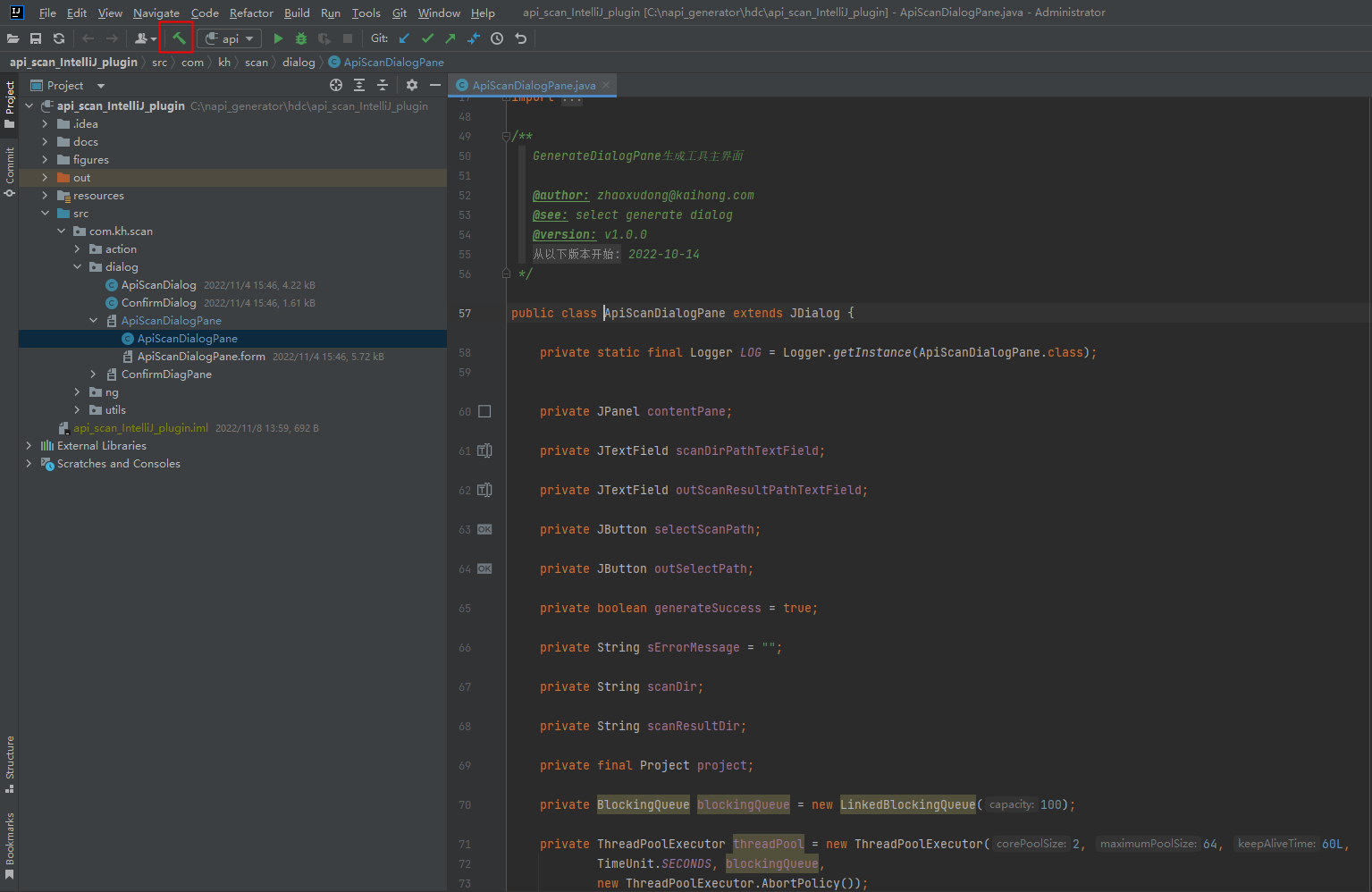Expand the resources folder in project tree
1372x892 pixels.
pos(45,196)
